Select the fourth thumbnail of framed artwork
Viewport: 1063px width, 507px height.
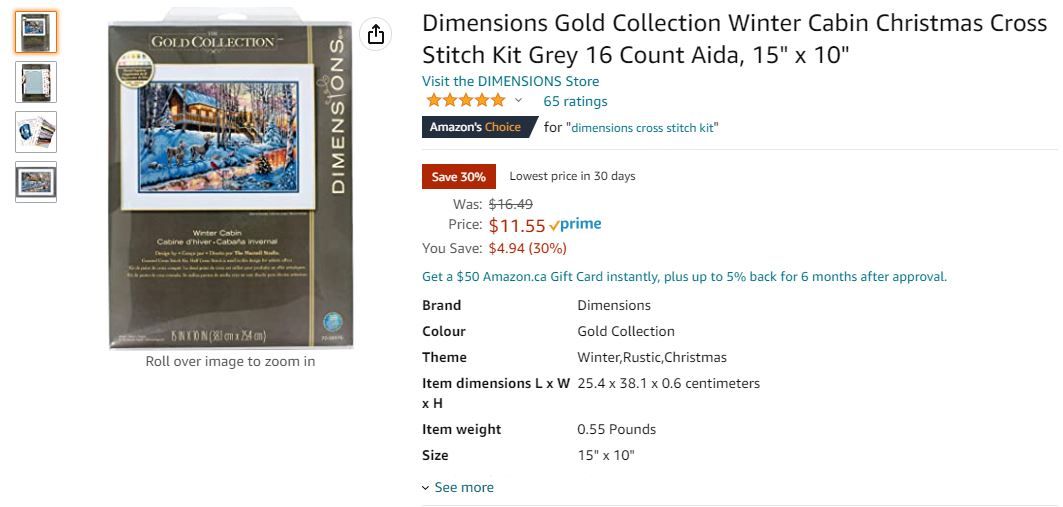[36, 182]
